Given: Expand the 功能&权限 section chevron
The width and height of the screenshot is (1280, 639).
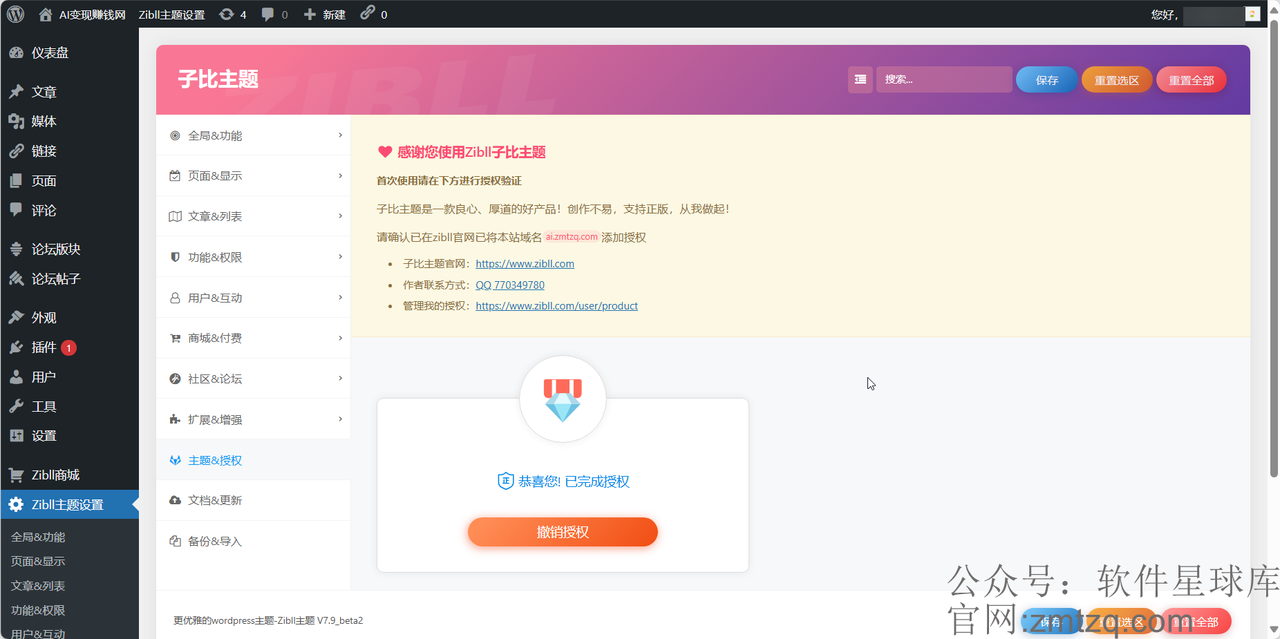Looking at the screenshot, I should 340,257.
